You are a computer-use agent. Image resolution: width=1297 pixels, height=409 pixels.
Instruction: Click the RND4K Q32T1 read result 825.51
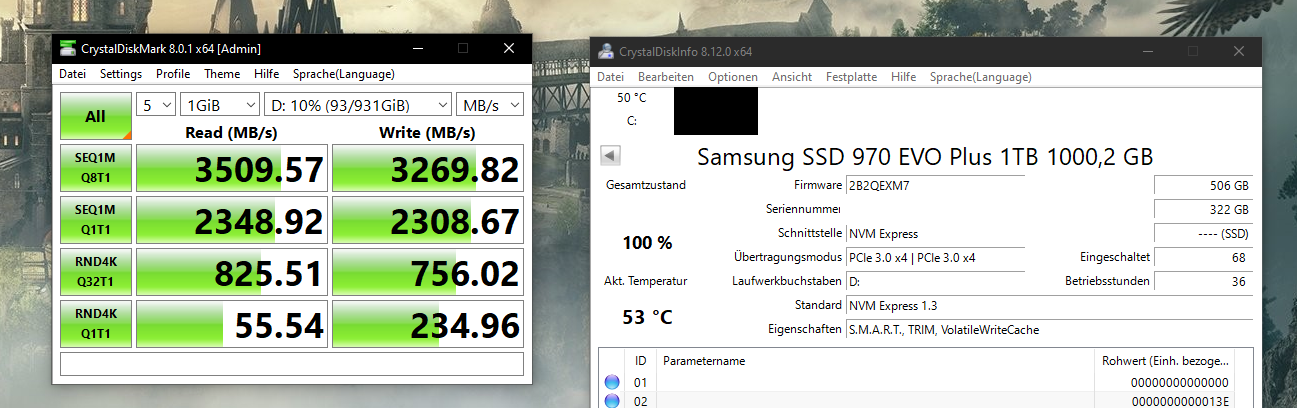tap(232, 271)
